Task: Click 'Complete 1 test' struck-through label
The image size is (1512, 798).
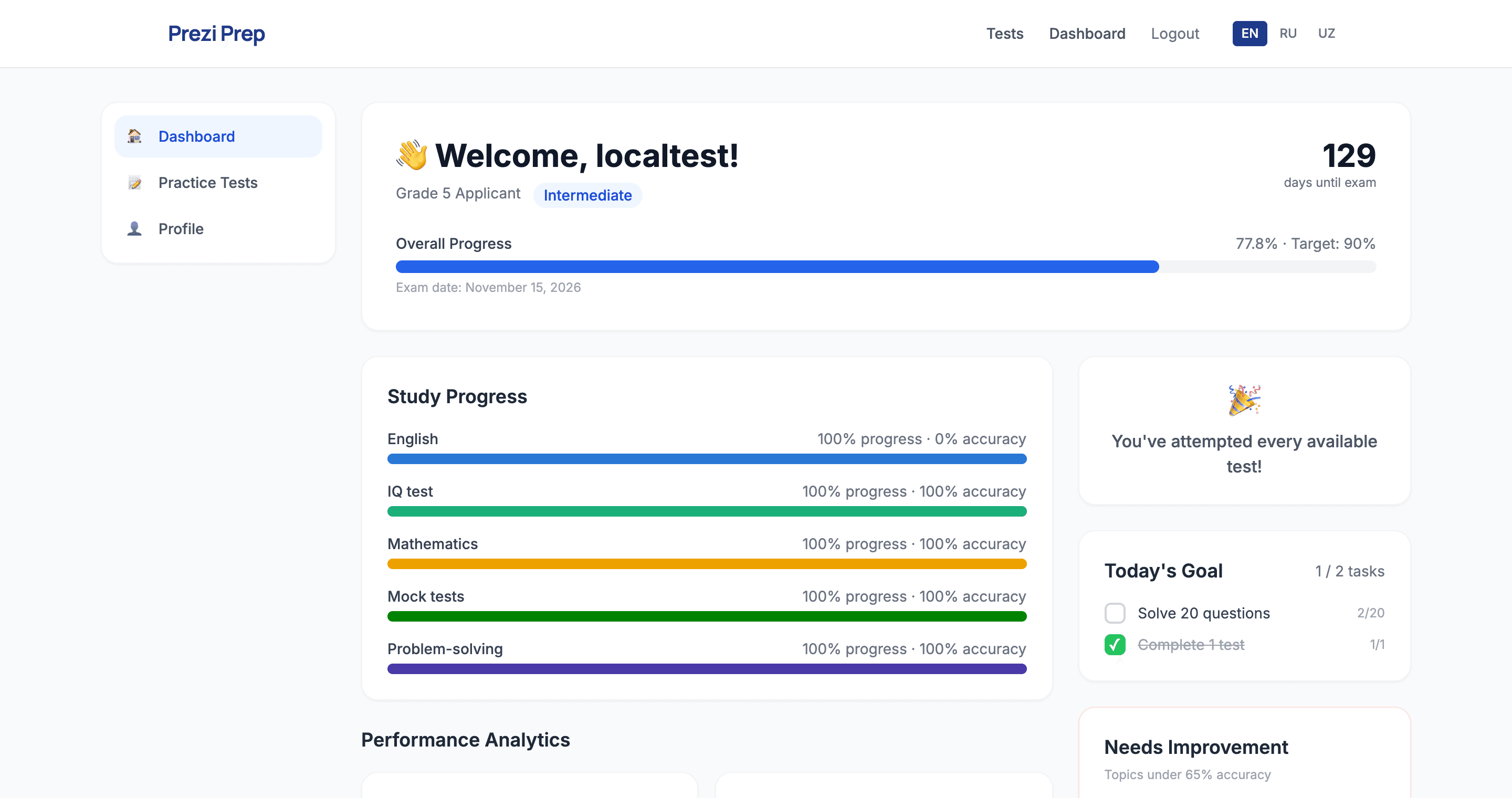Action: [x=1191, y=645]
